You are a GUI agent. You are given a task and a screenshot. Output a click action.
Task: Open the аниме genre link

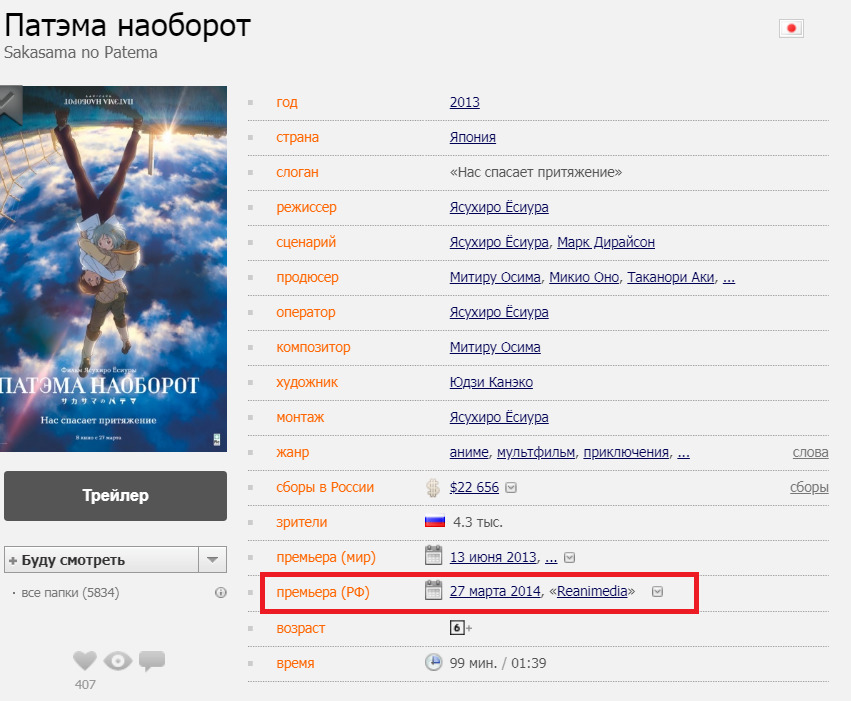click(469, 452)
